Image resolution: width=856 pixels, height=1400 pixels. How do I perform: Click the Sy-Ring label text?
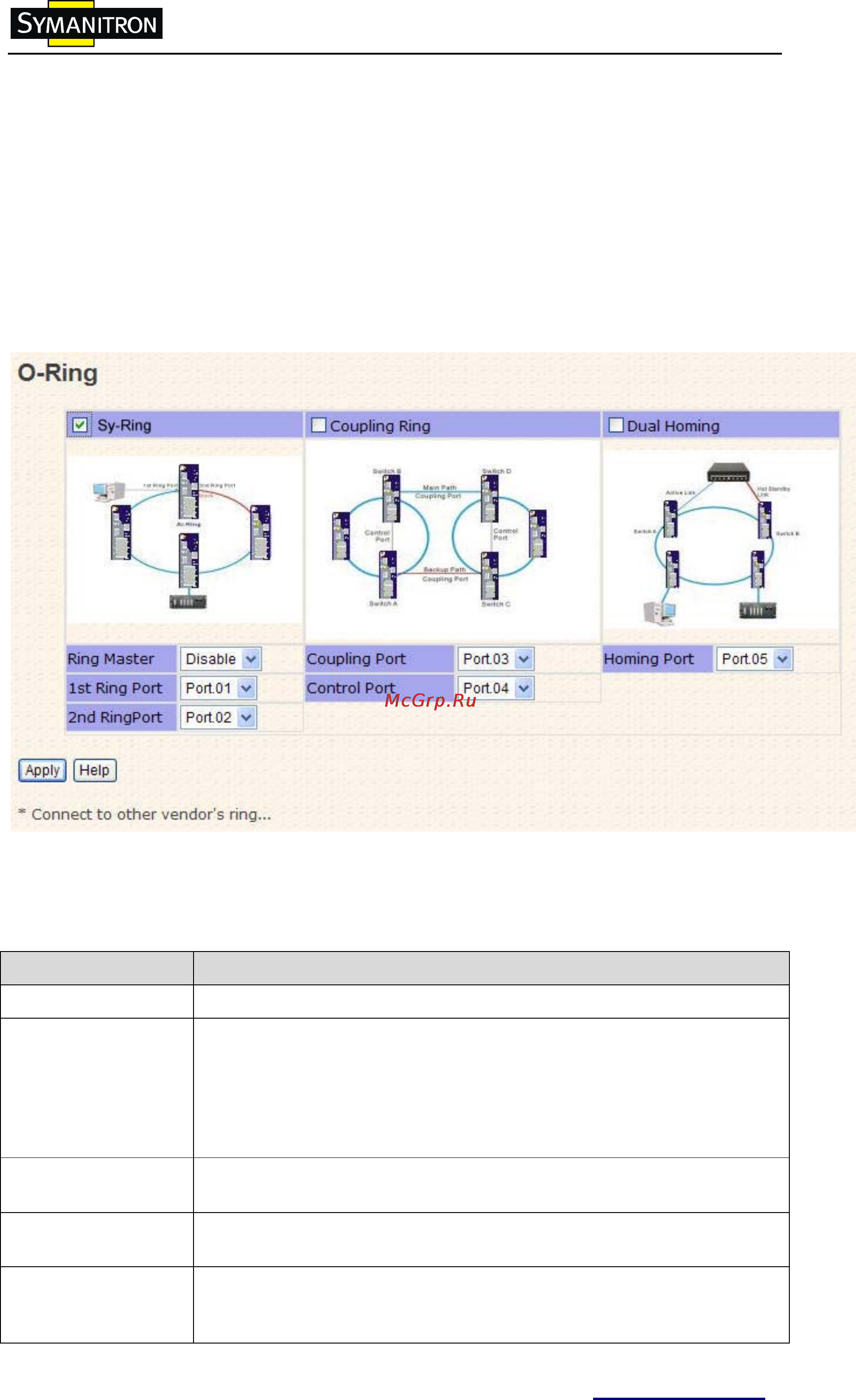click(125, 426)
